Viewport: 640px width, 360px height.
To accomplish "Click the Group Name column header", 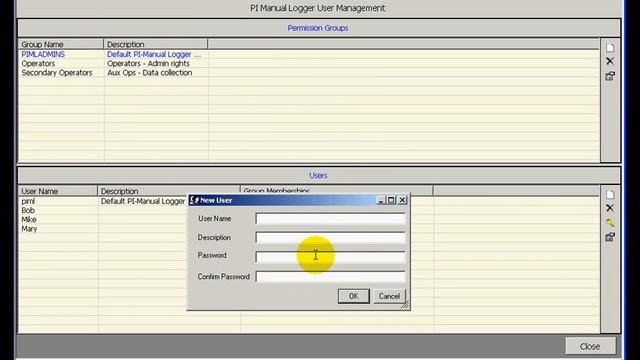I will click(61, 44).
